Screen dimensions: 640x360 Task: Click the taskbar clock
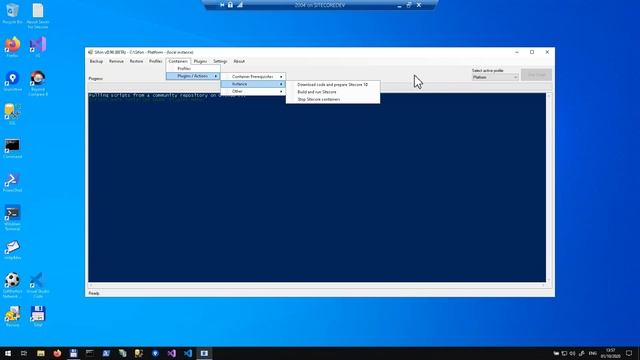610,353
